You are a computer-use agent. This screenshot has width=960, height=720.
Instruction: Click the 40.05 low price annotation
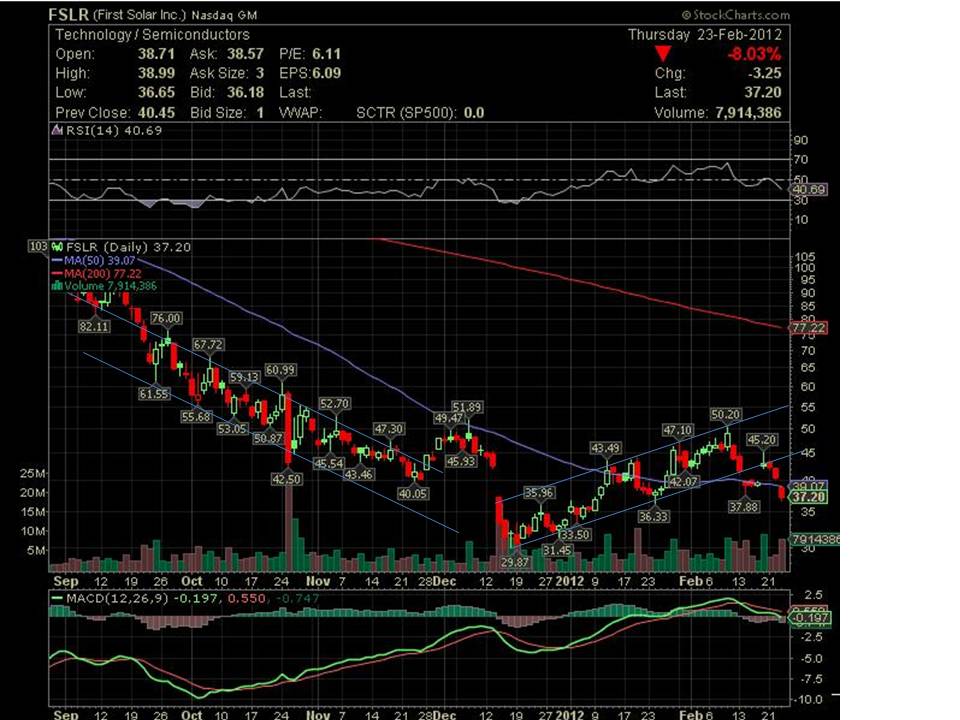pyautogui.click(x=413, y=493)
